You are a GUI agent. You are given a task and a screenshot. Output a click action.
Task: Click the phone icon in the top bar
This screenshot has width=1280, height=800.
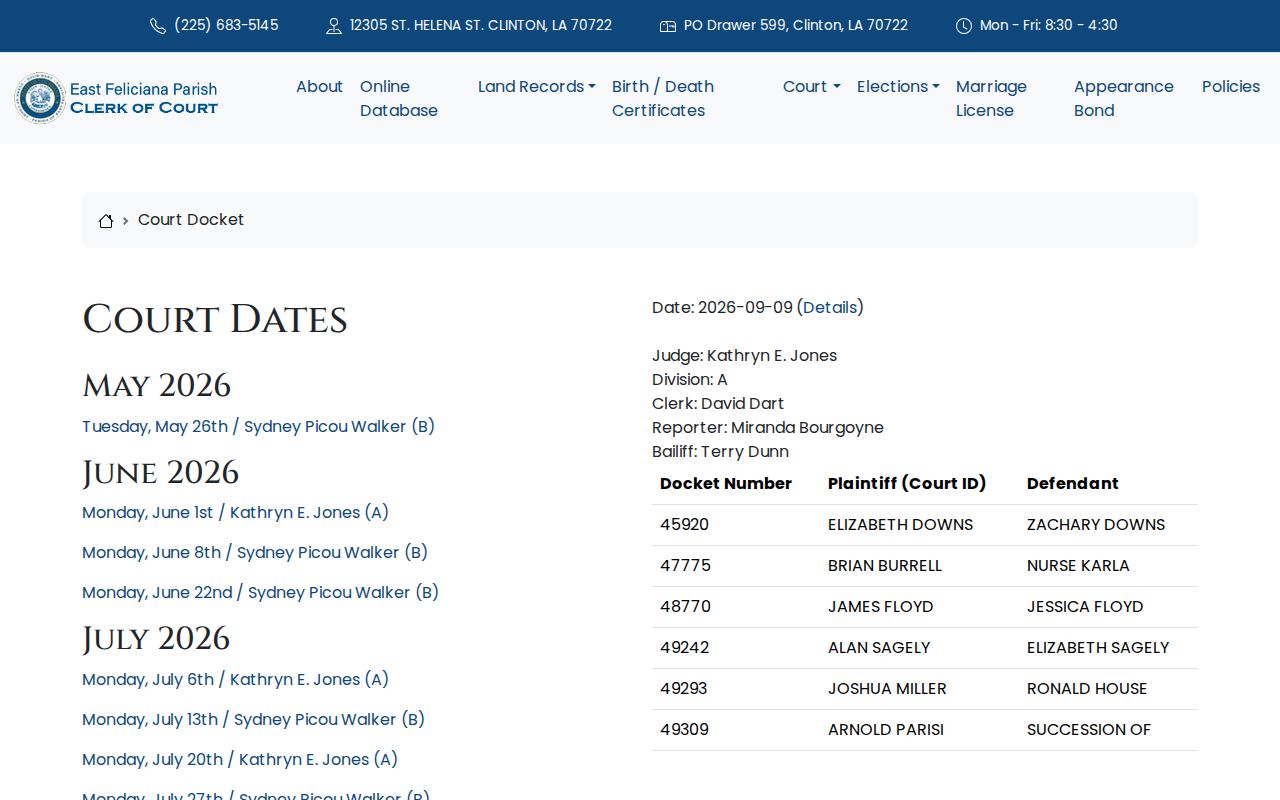(158, 26)
